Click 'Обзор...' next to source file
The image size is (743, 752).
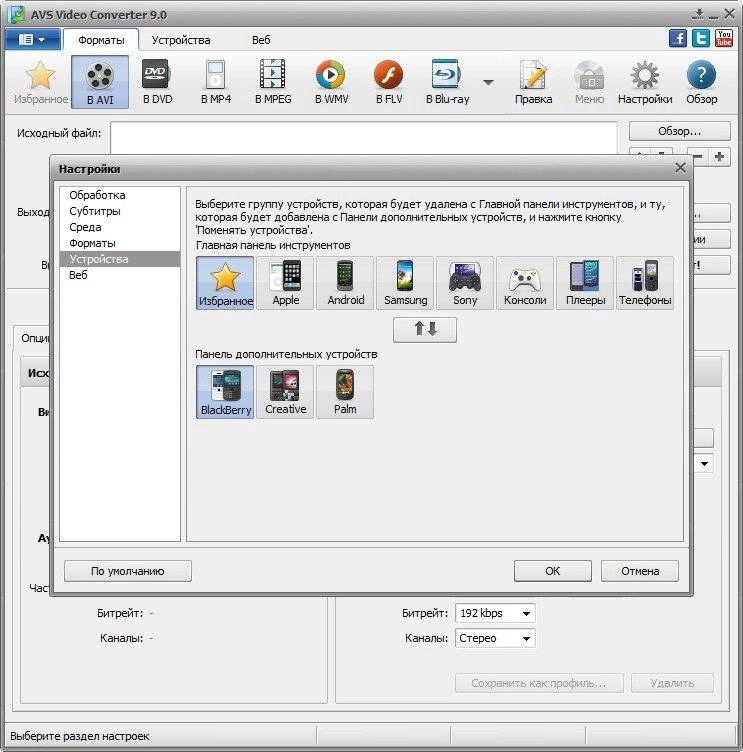pos(680,131)
